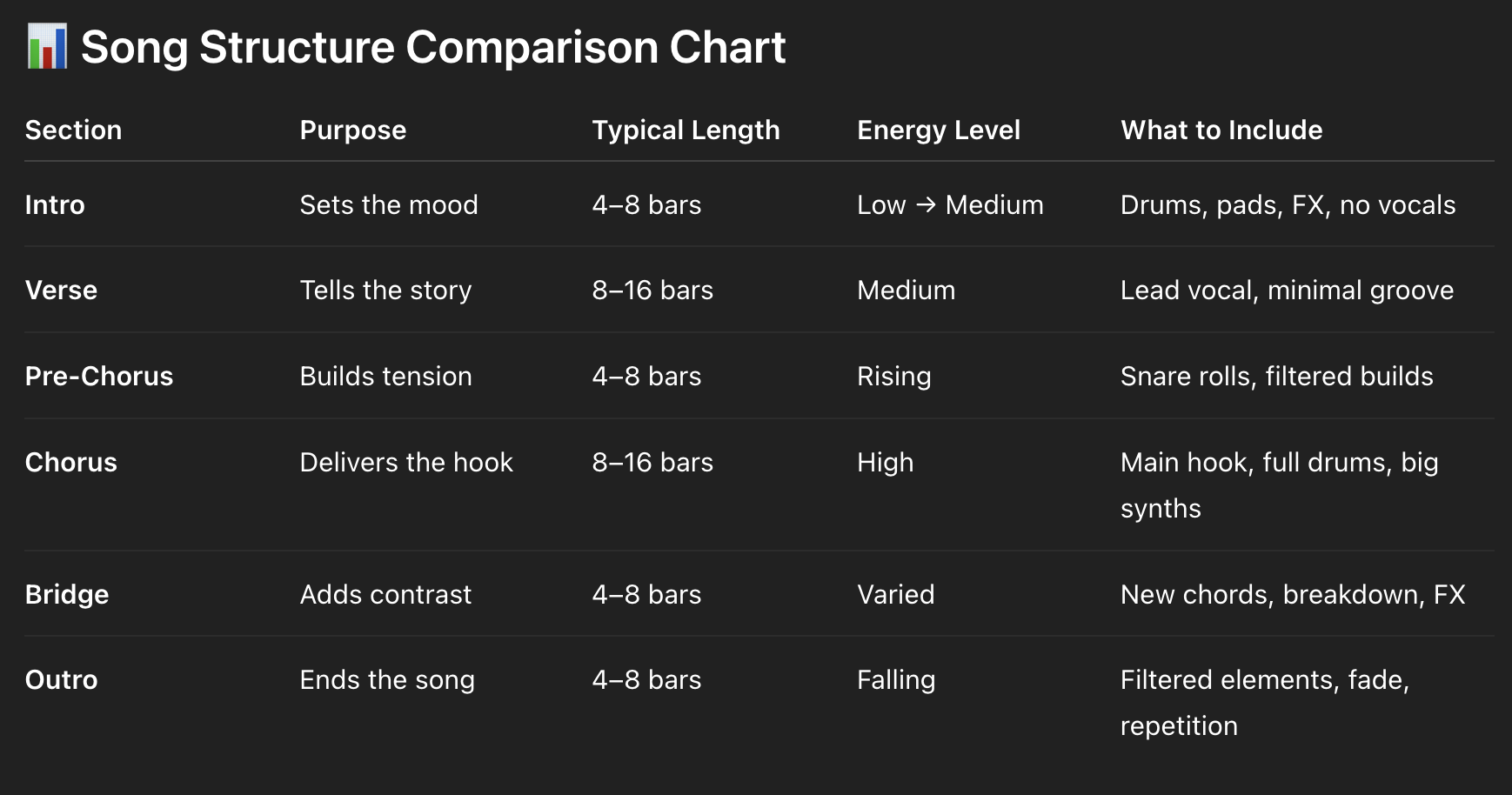Select the Purpose column header
The width and height of the screenshot is (1512, 795).
click(352, 130)
